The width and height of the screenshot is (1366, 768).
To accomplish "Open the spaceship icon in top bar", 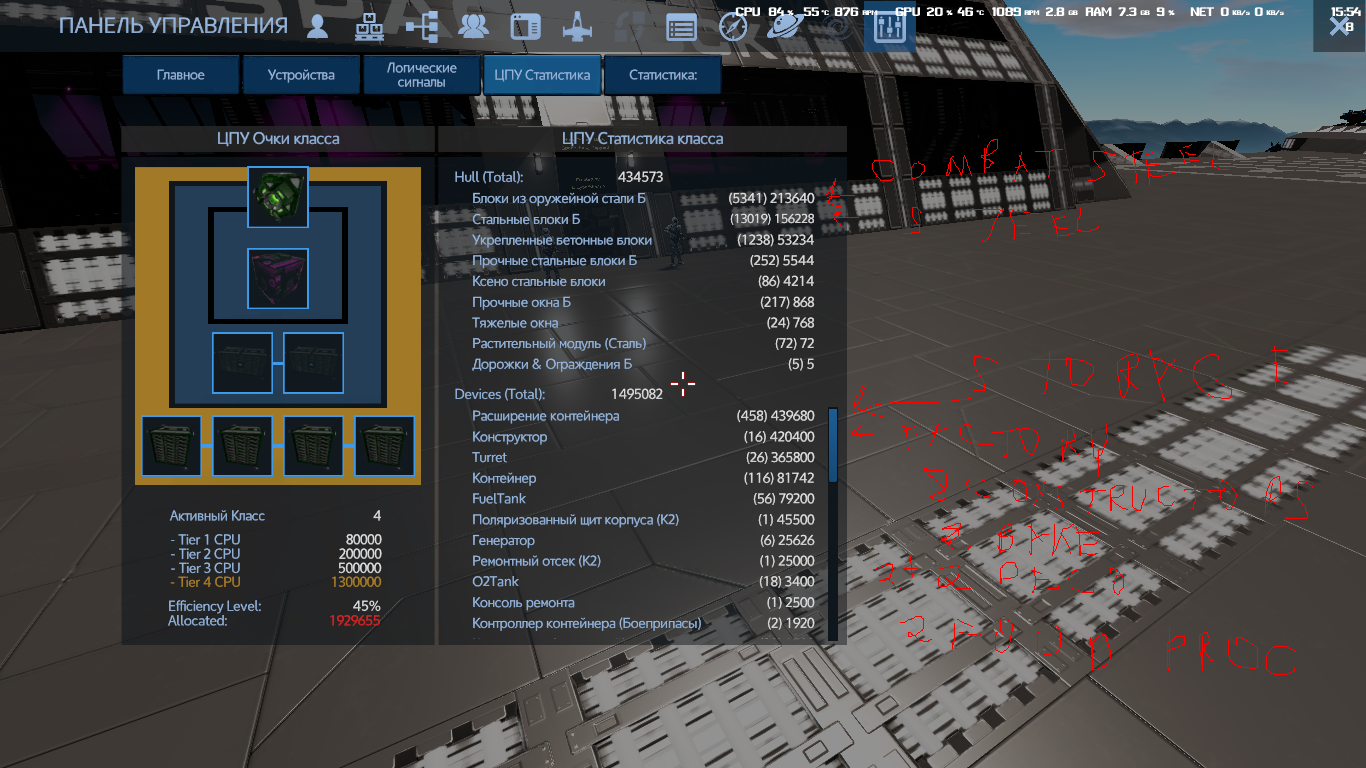I will [577, 27].
